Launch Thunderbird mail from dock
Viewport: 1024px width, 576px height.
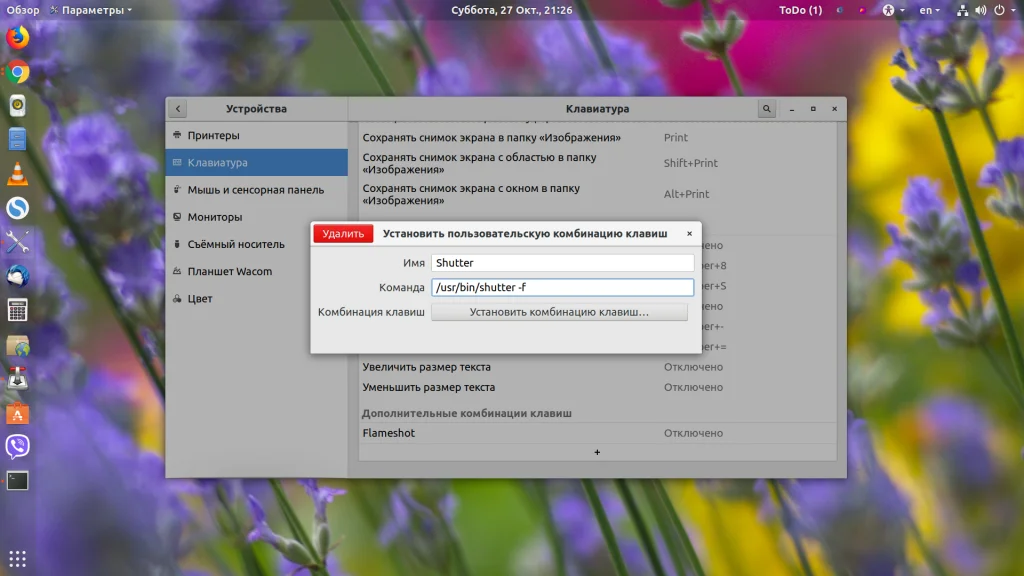(x=18, y=276)
